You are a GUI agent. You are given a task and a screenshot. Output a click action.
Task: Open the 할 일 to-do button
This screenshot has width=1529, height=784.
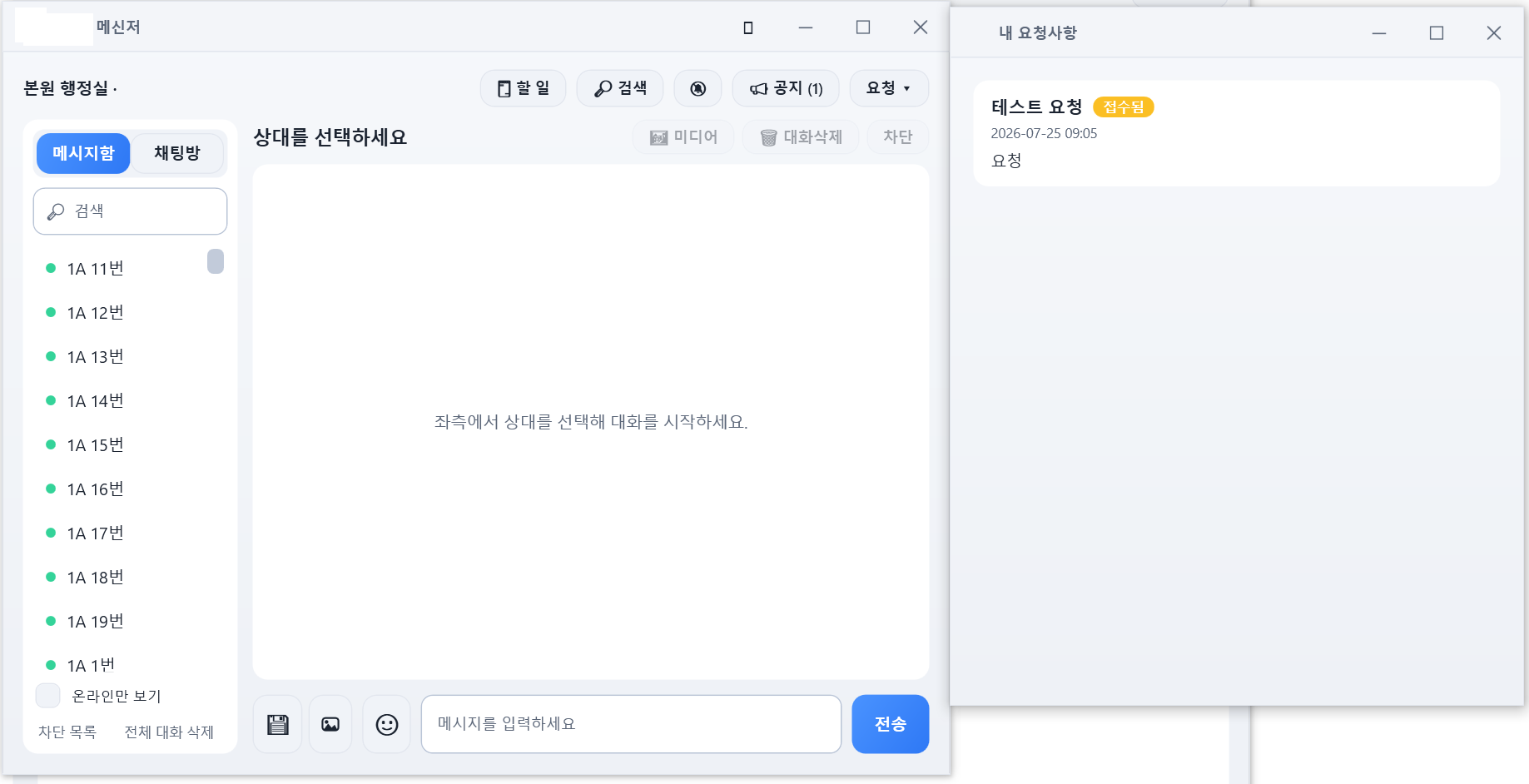523,88
